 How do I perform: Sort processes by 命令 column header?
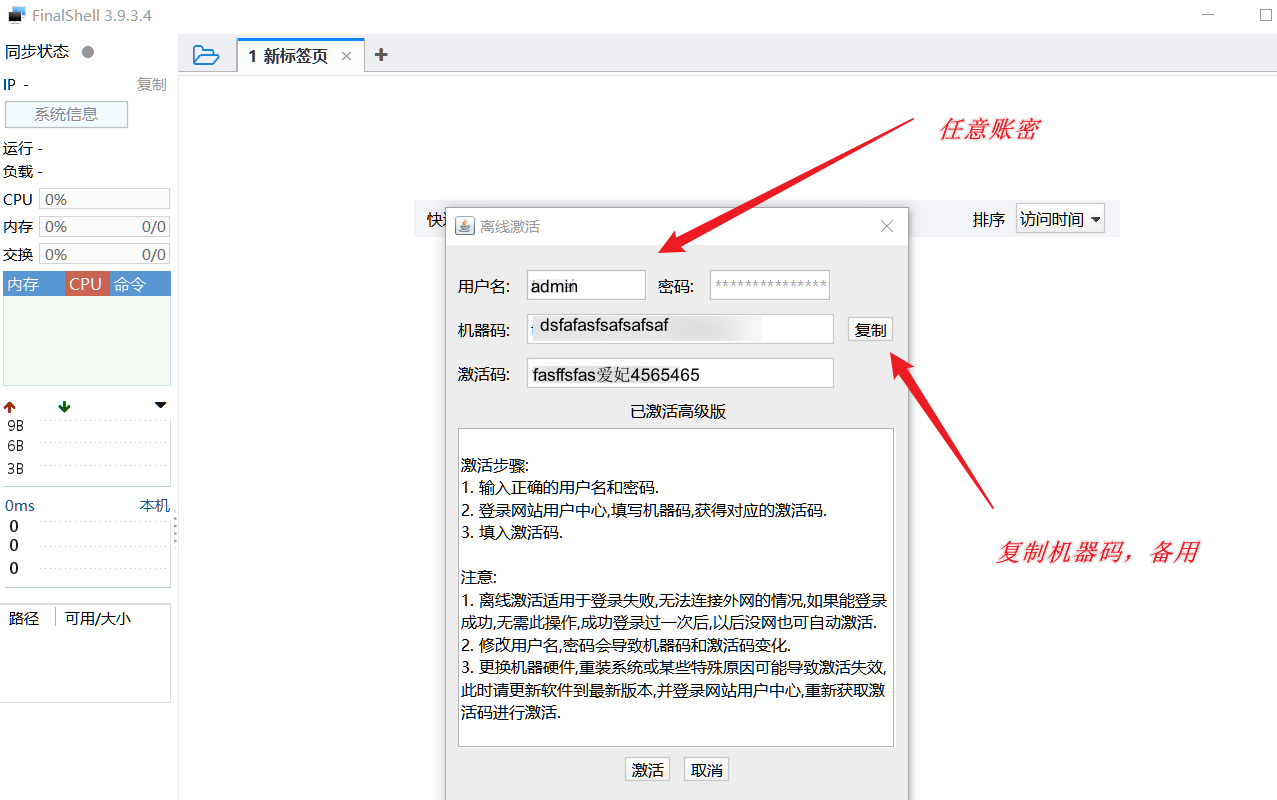point(140,284)
